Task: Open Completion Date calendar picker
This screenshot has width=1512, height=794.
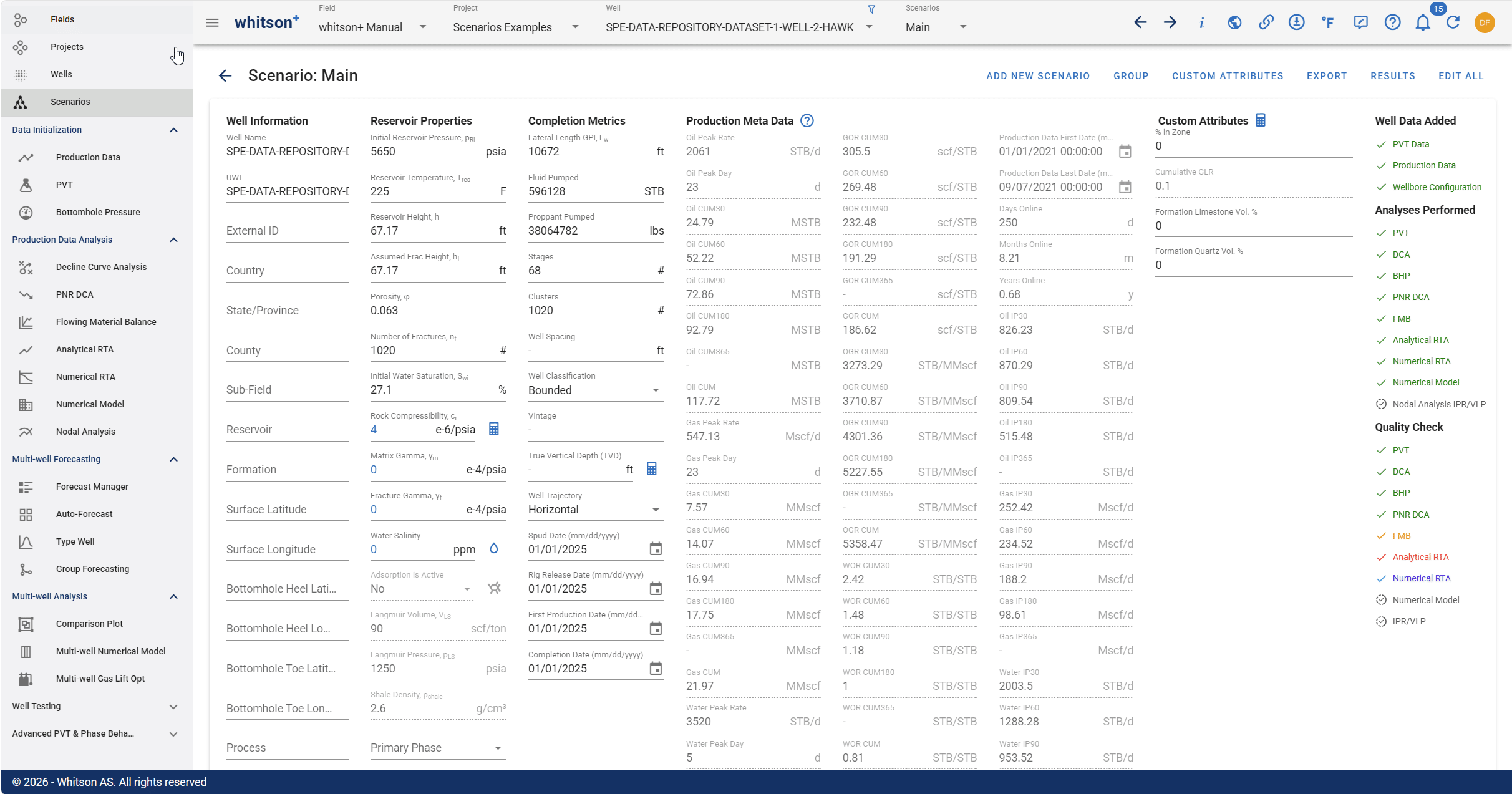Action: pos(656,669)
